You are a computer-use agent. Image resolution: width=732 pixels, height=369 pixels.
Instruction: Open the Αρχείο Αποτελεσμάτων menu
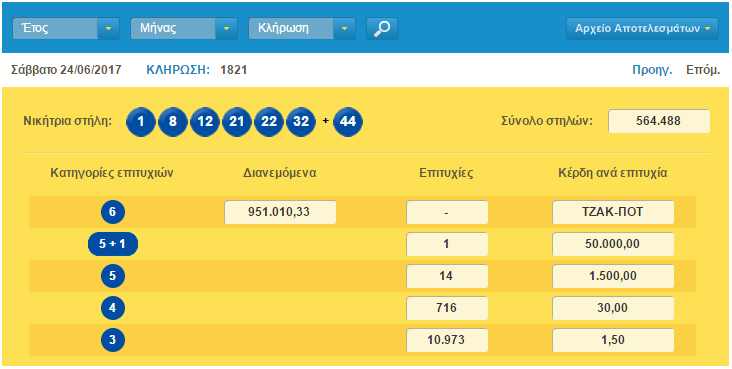642,28
